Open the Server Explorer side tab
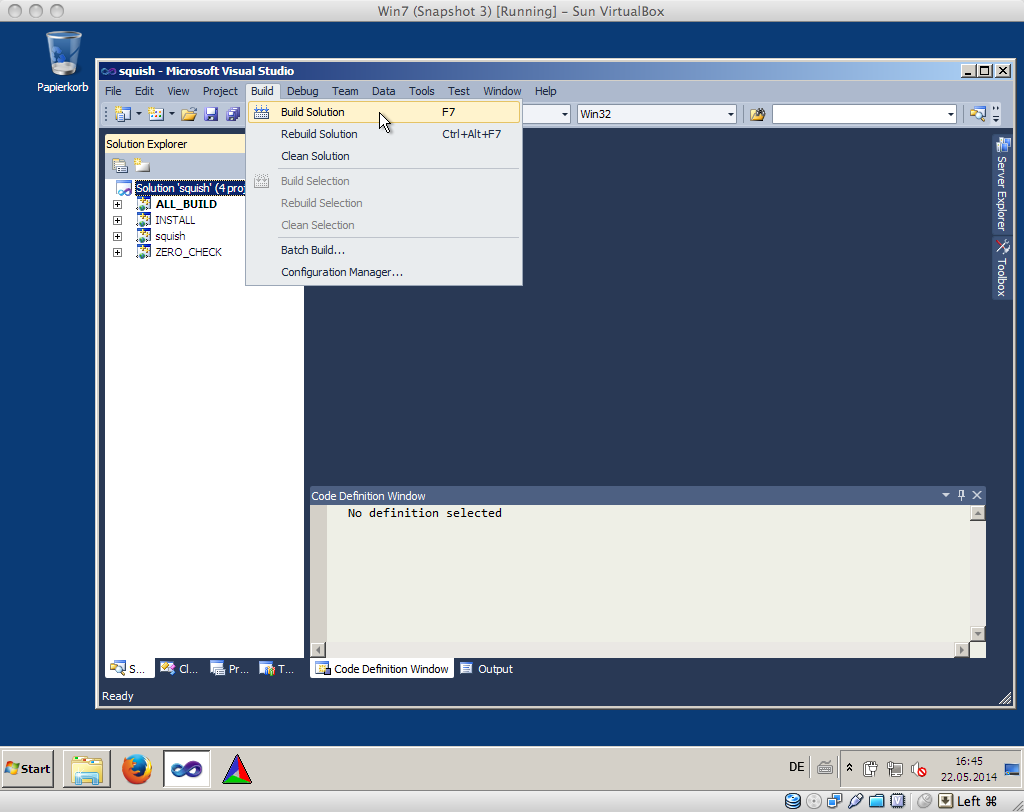1024x812 pixels. point(1002,184)
